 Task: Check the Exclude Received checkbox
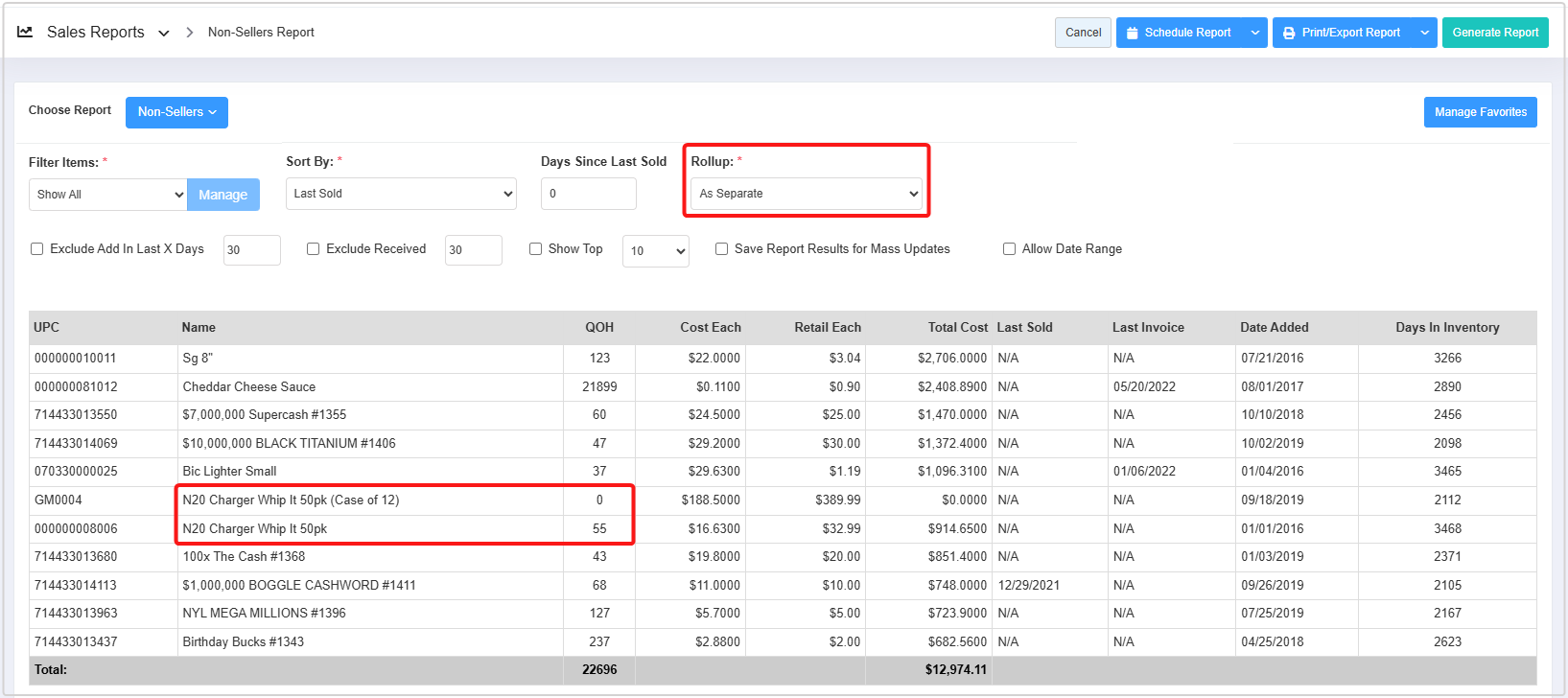(313, 249)
